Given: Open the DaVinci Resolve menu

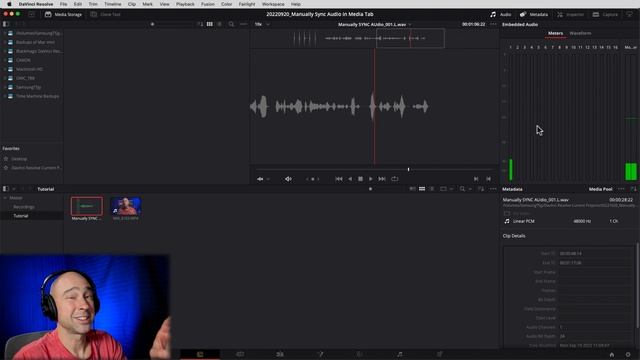Looking at the screenshot, I should 36,4.
